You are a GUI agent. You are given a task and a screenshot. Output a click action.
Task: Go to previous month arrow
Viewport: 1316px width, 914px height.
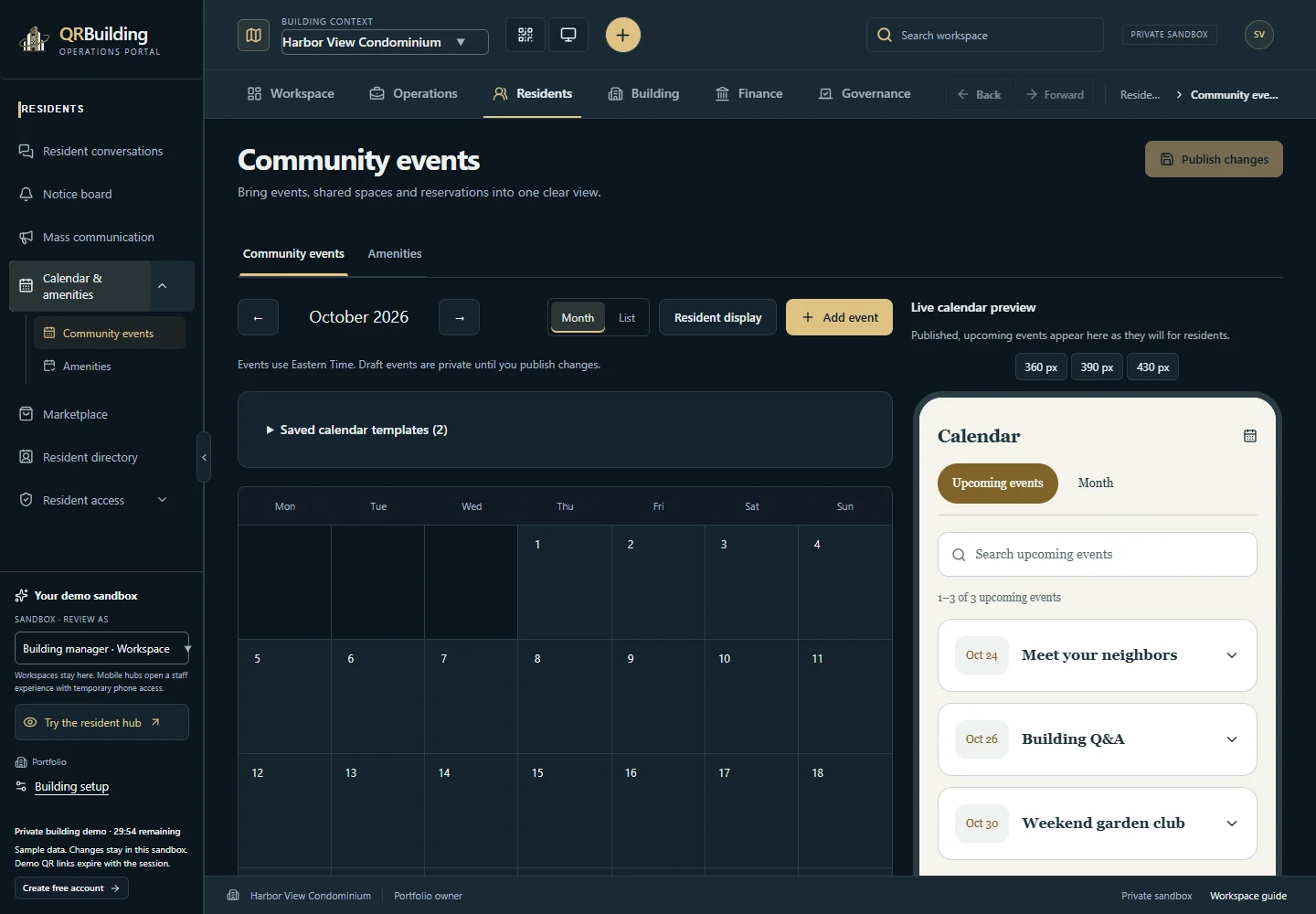[258, 317]
